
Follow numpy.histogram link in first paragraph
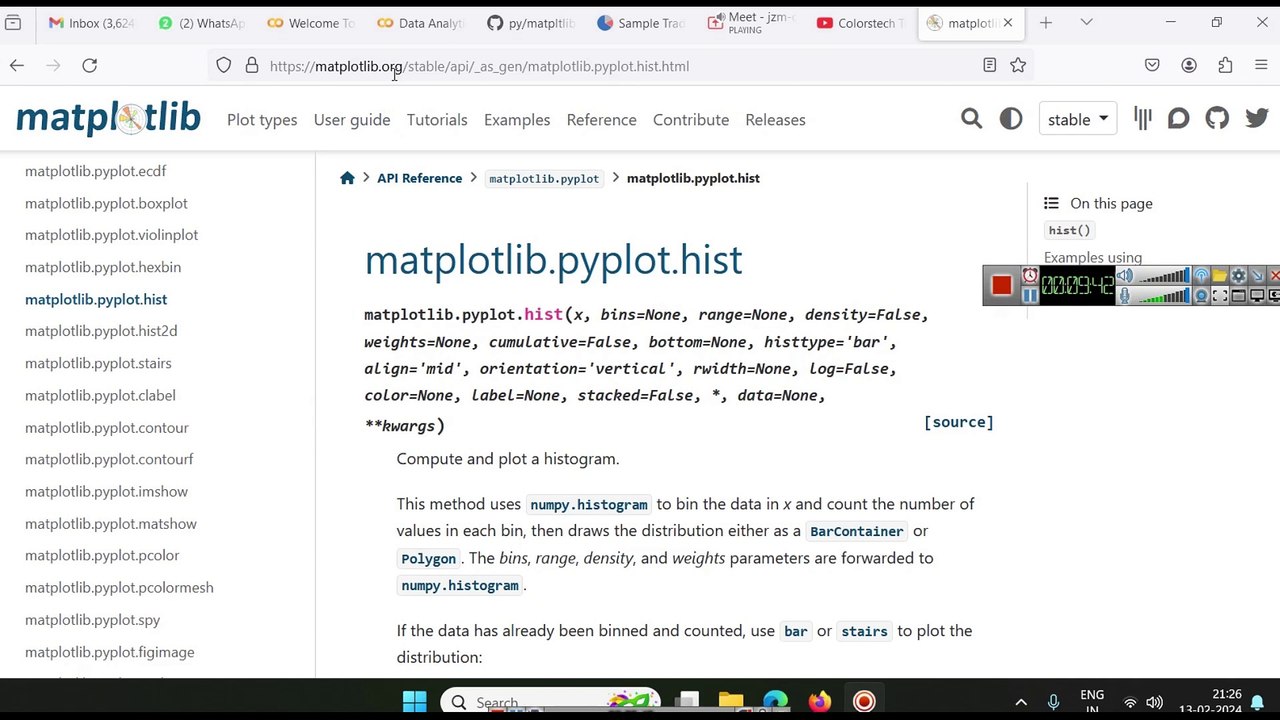coord(589,505)
